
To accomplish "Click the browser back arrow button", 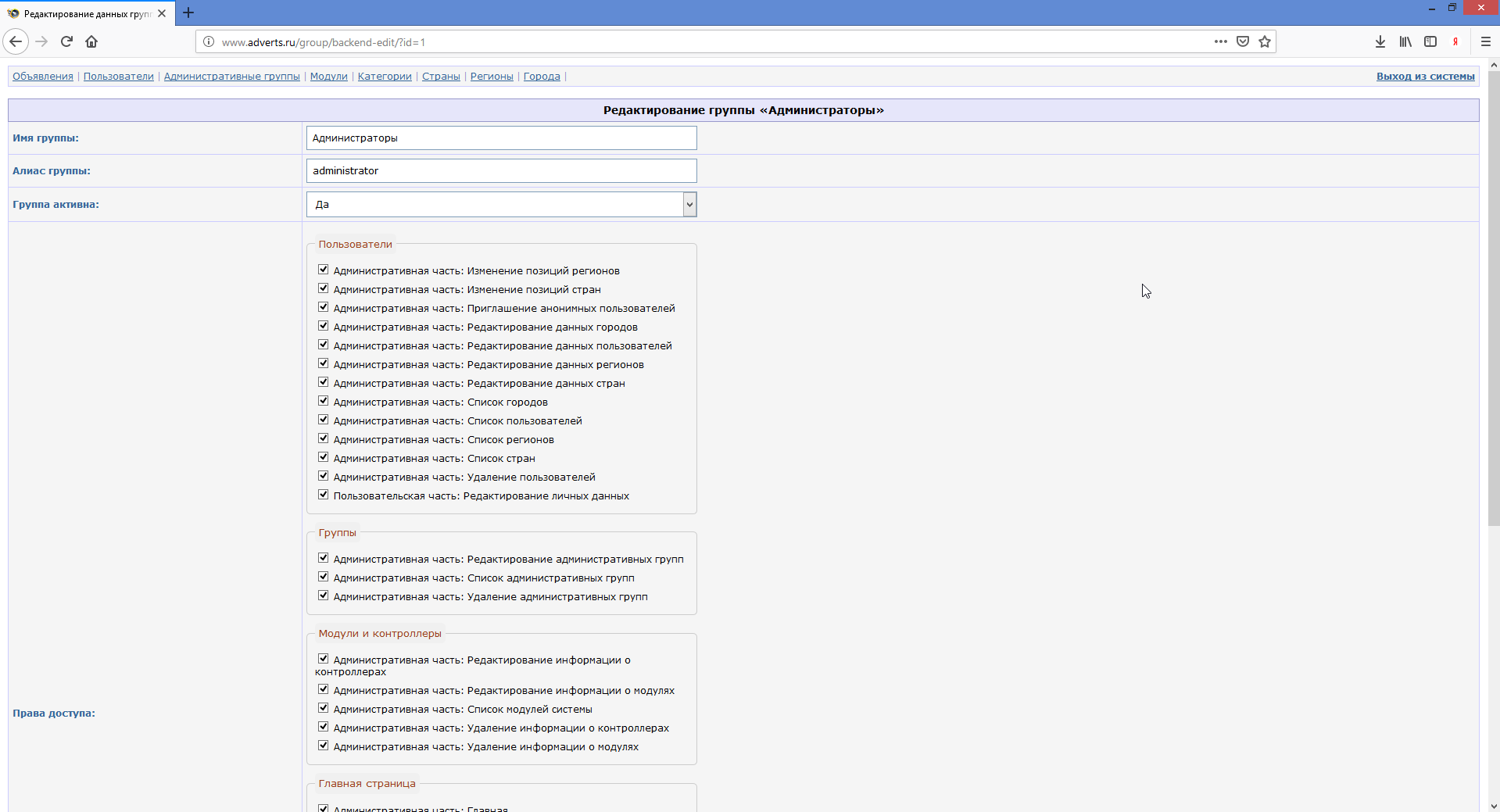I will [x=16, y=42].
